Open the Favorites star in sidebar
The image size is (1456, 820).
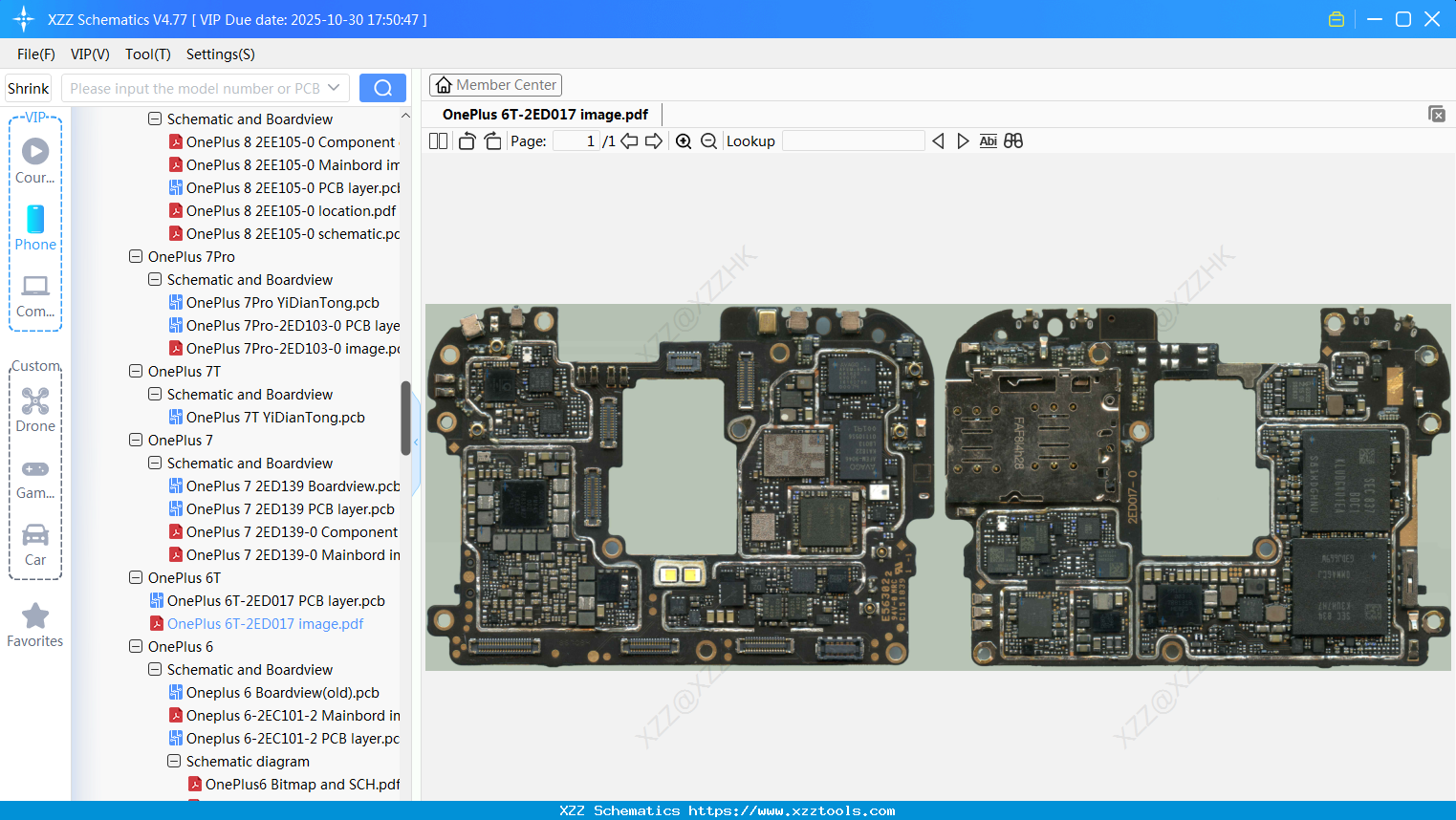[x=35, y=625]
